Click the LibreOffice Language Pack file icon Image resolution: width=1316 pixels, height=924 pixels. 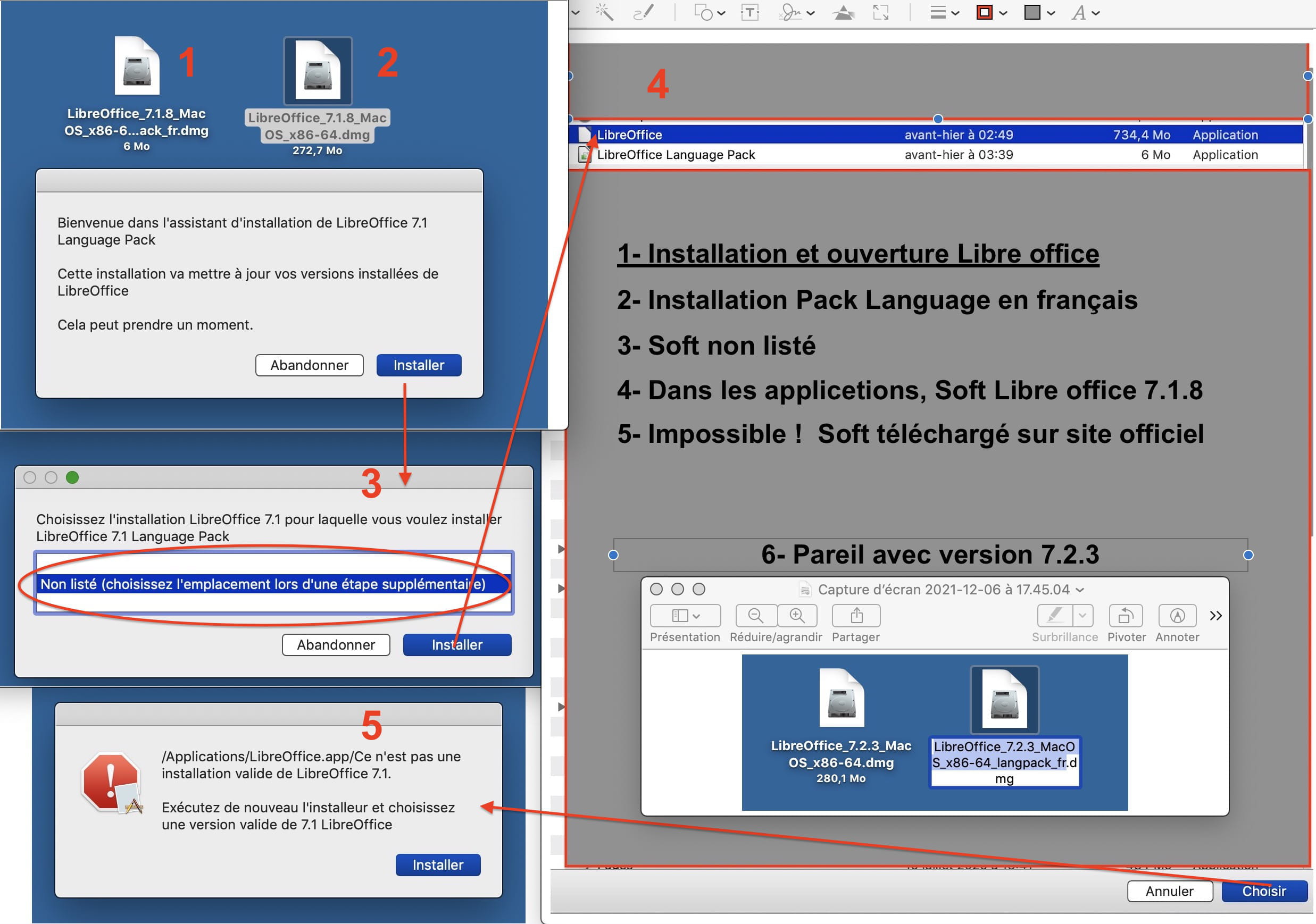click(x=584, y=155)
